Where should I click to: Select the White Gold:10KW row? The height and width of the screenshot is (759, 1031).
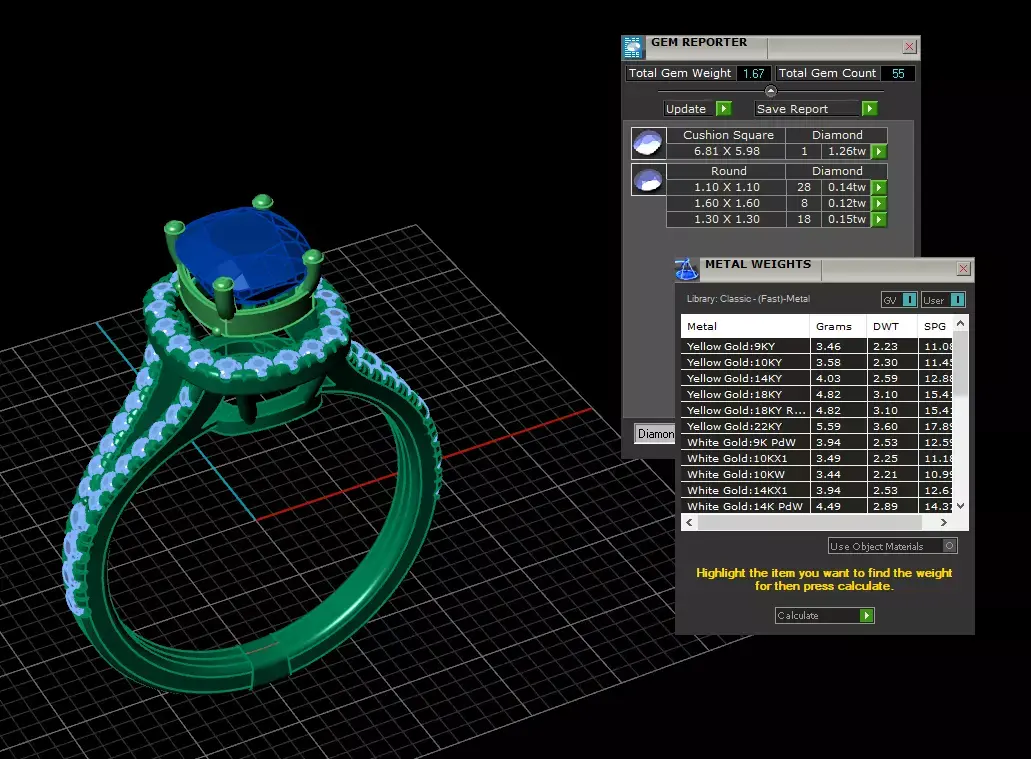click(x=816, y=474)
